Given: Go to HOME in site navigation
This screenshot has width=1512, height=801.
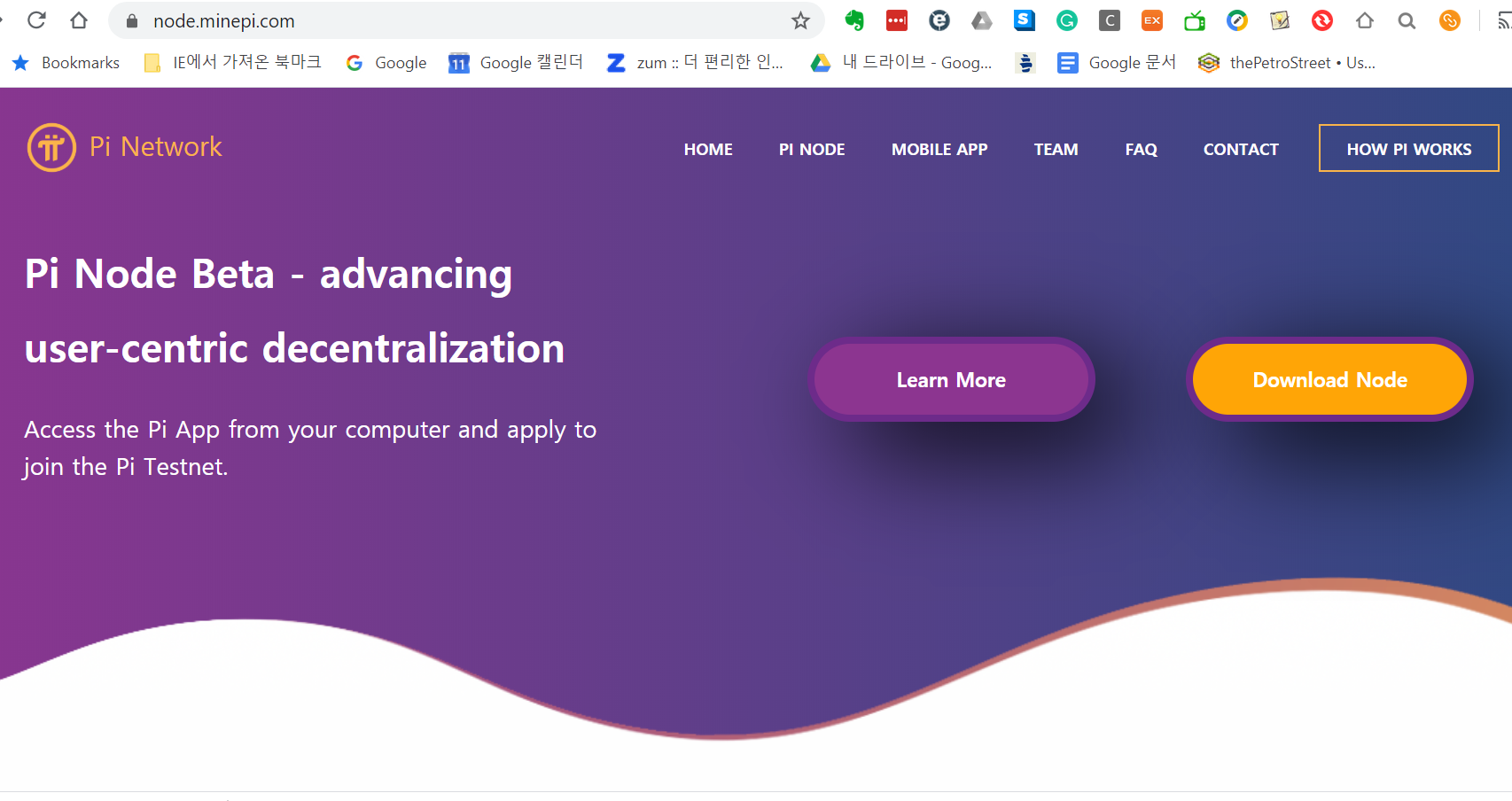Looking at the screenshot, I should [708, 150].
